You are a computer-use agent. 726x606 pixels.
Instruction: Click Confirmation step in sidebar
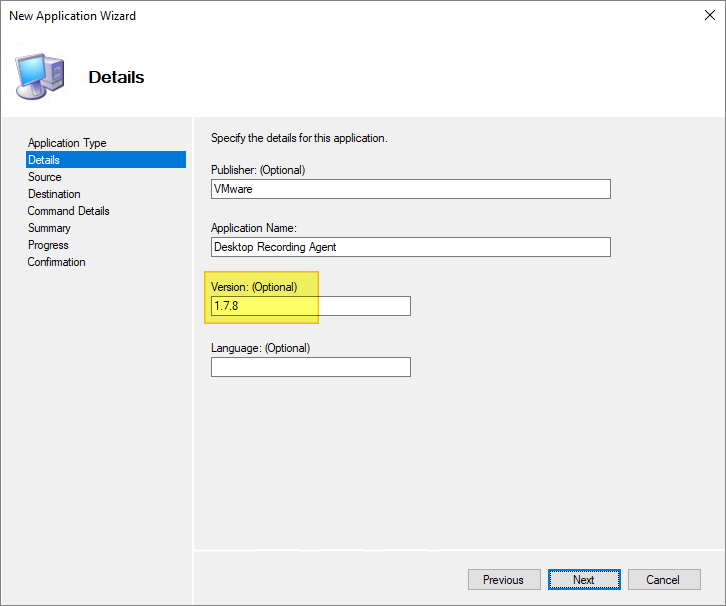pyautogui.click(x=57, y=262)
